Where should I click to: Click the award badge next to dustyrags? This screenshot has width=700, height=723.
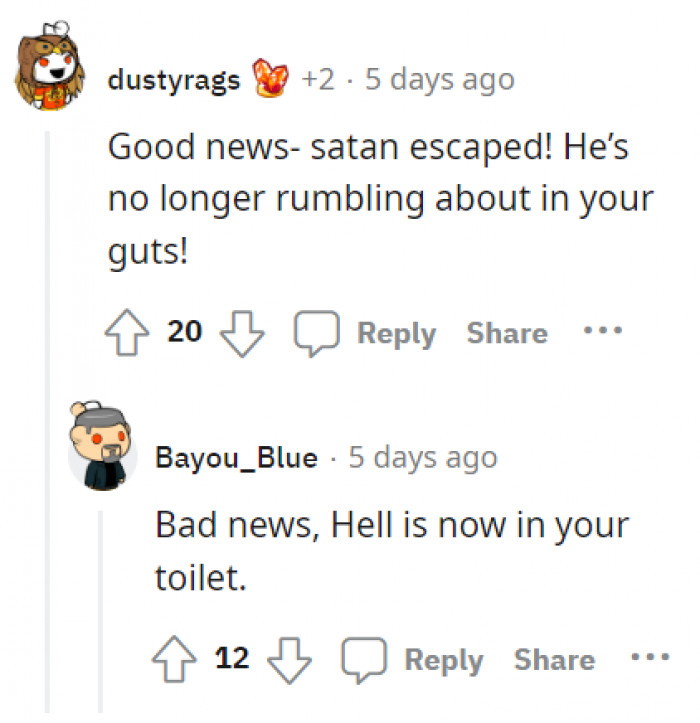pos(271,78)
